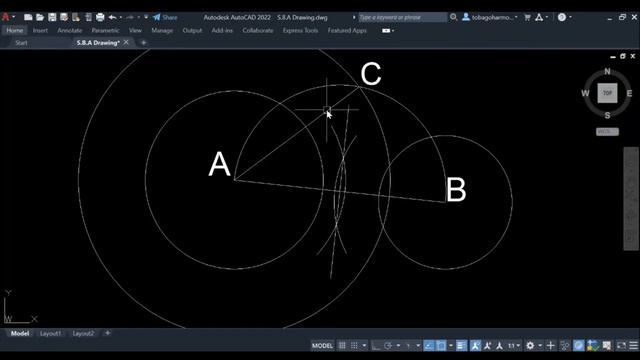Viewport: 640px width, 360px height.
Task: Click the Autodesk A360 triangle icon
Action: coord(539,17)
